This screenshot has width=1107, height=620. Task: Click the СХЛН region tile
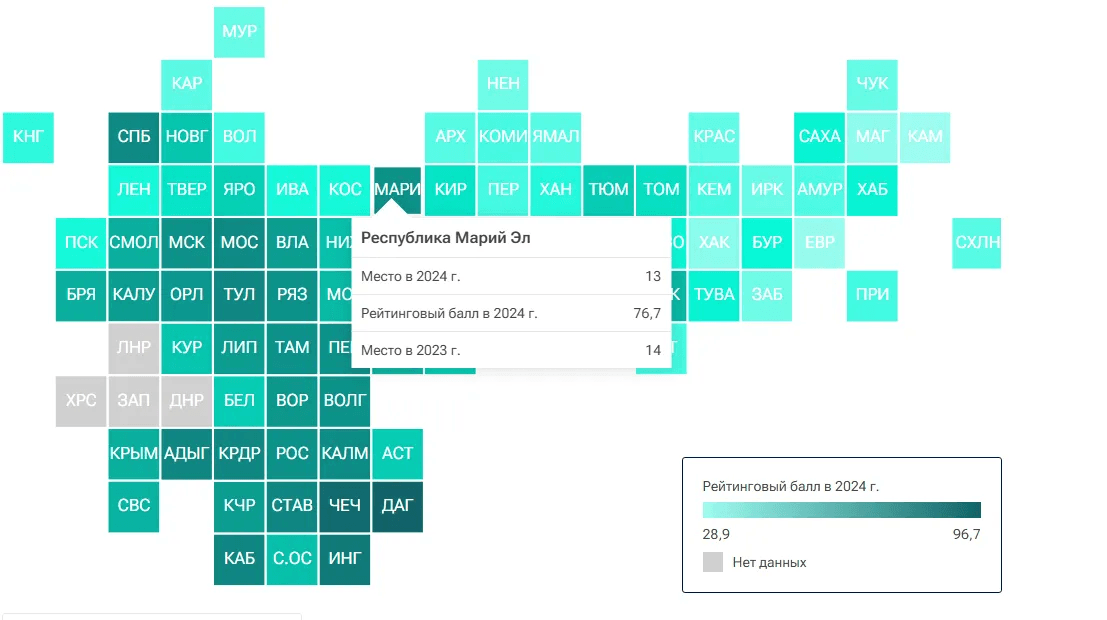pos(977,242)
